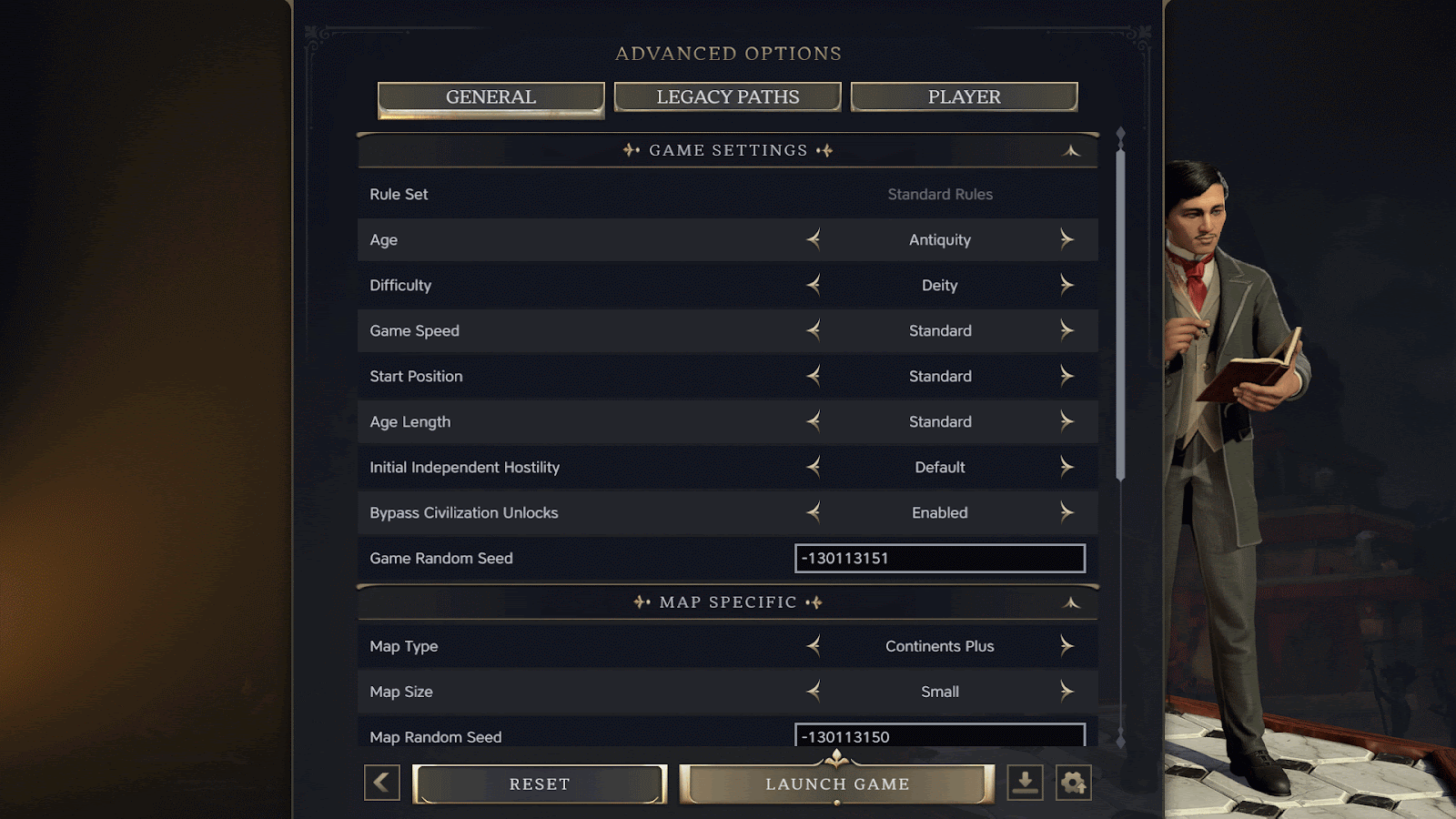
Task: Switch to the Player tab
Action: (x=965, y=97)
